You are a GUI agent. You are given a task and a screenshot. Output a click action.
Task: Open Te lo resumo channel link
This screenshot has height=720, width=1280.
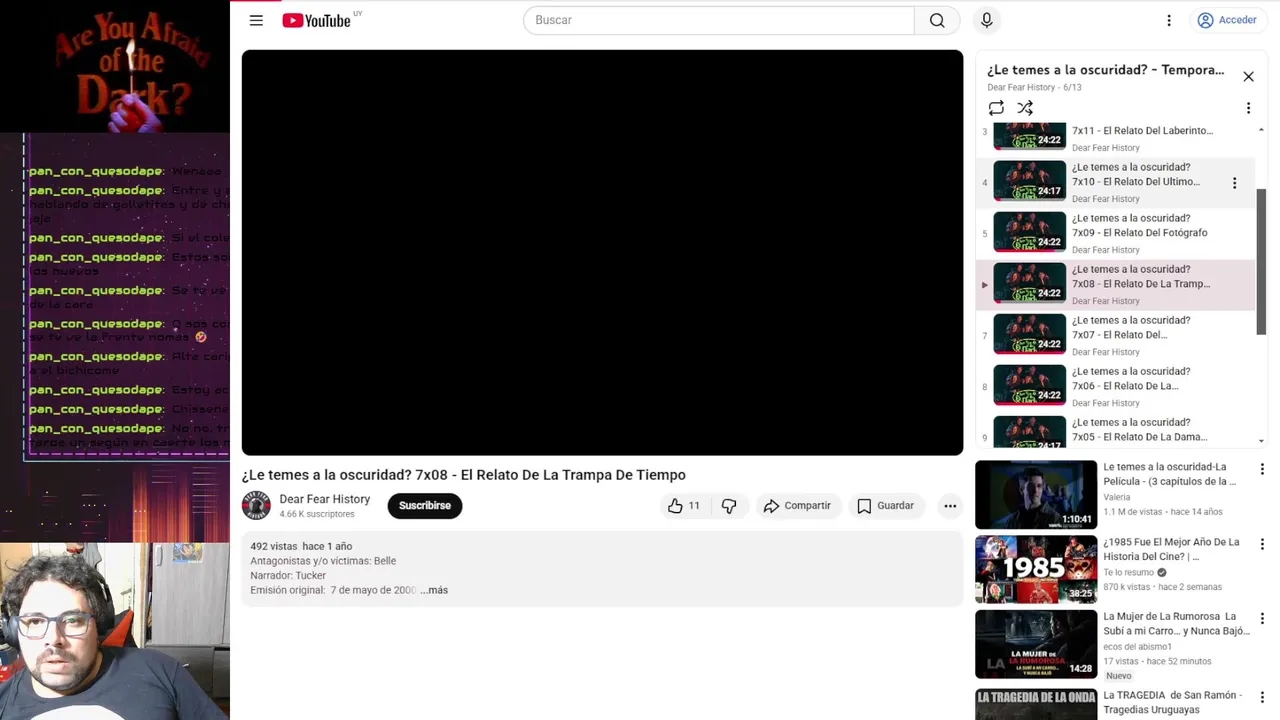[1129, 573]
